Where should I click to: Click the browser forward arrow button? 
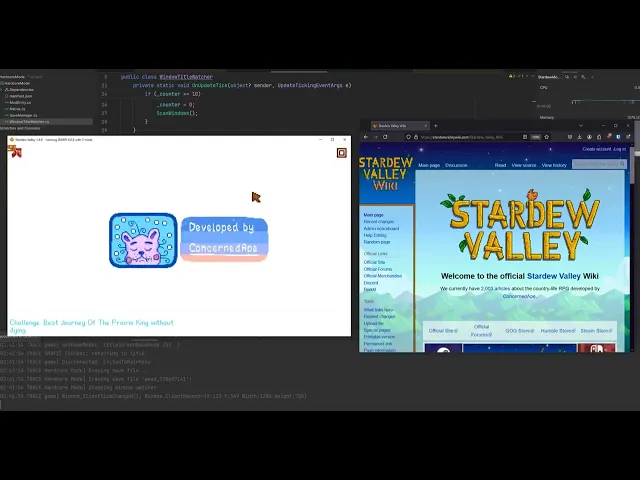click(376, 137)
